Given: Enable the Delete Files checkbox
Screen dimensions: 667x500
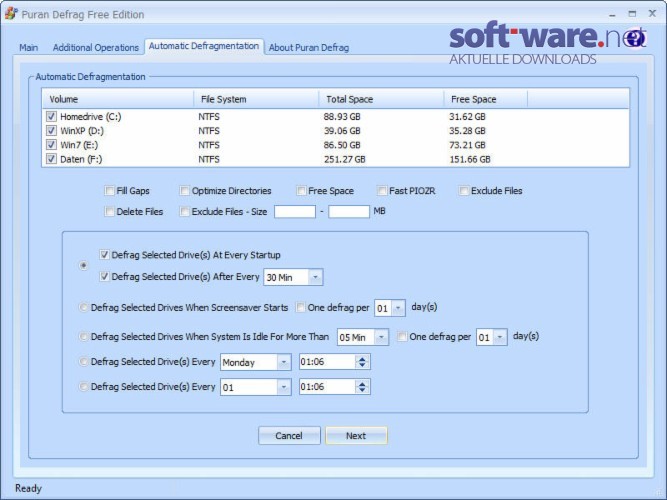Looking at the screenshot, I should tap(109, 211).
